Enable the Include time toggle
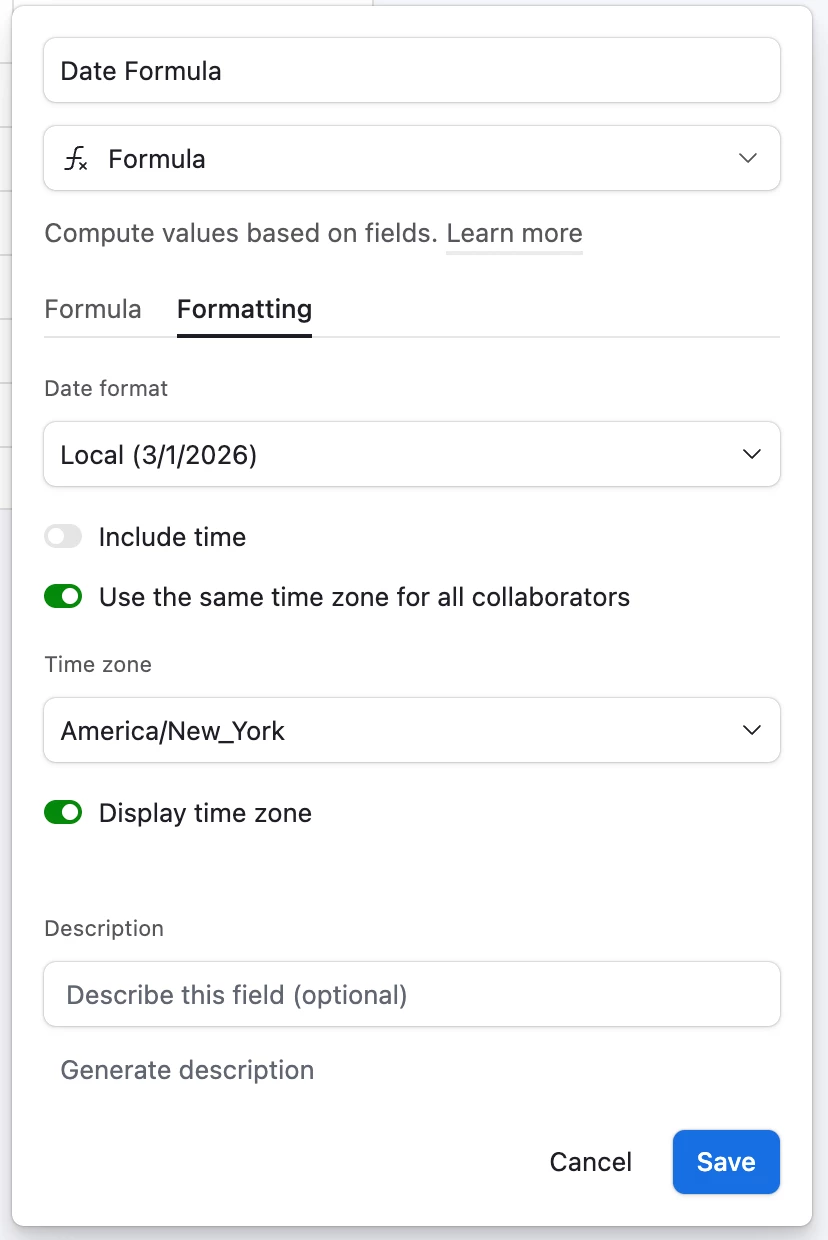 63,537
